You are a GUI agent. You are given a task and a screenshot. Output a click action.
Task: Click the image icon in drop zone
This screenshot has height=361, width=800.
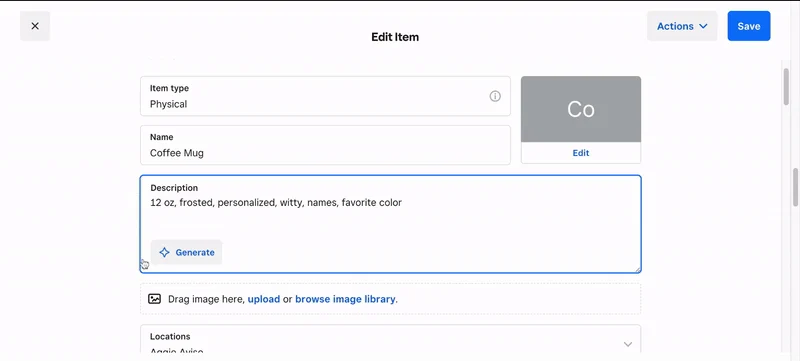[x=154, y=299]
